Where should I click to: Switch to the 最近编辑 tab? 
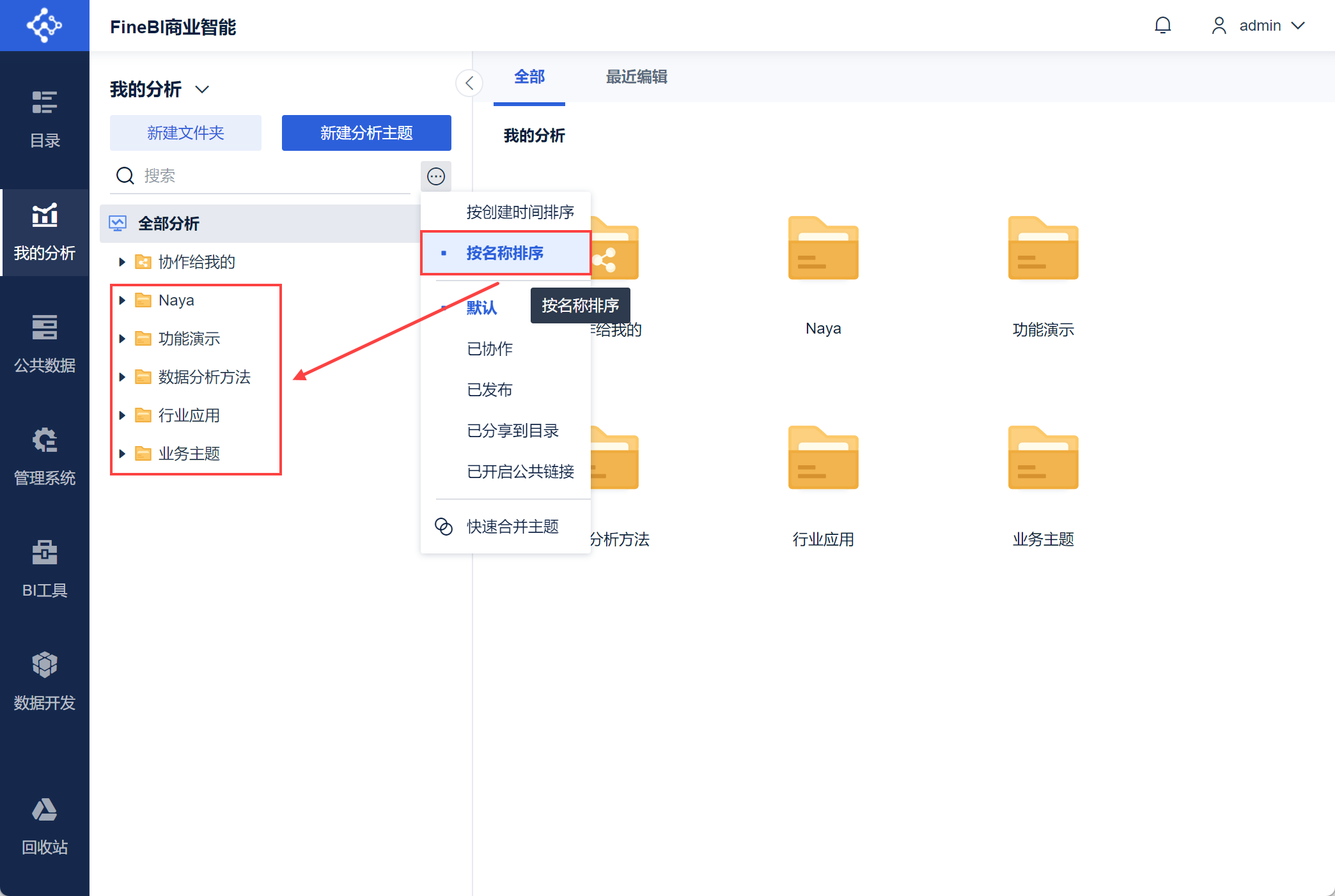coord(636,77)
